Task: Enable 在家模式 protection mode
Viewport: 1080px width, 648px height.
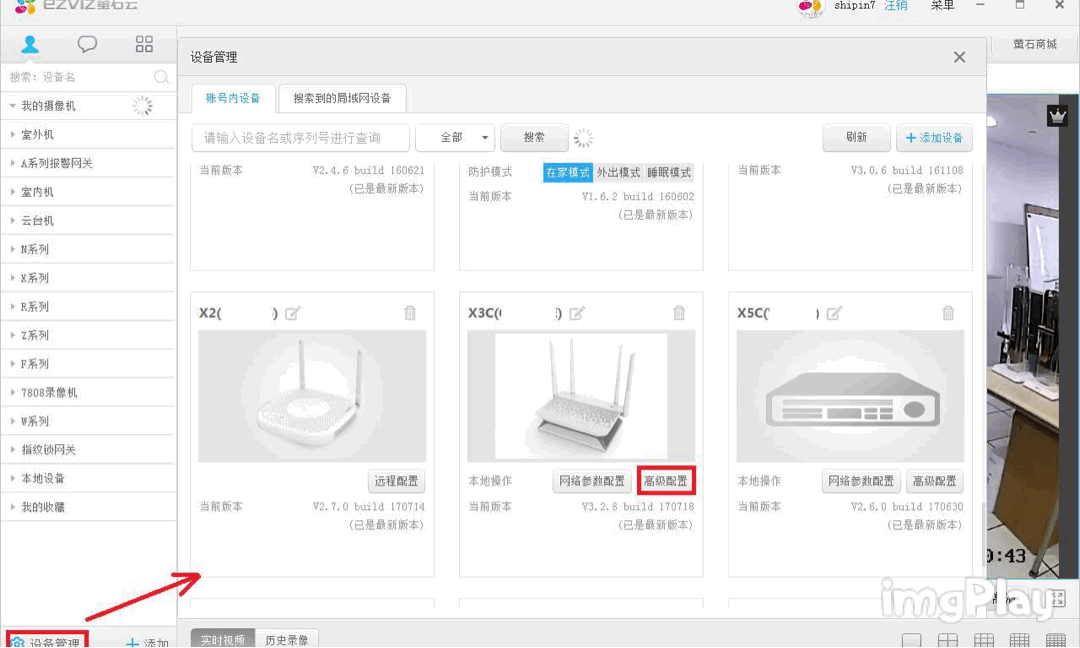Action: click(568, 172)
